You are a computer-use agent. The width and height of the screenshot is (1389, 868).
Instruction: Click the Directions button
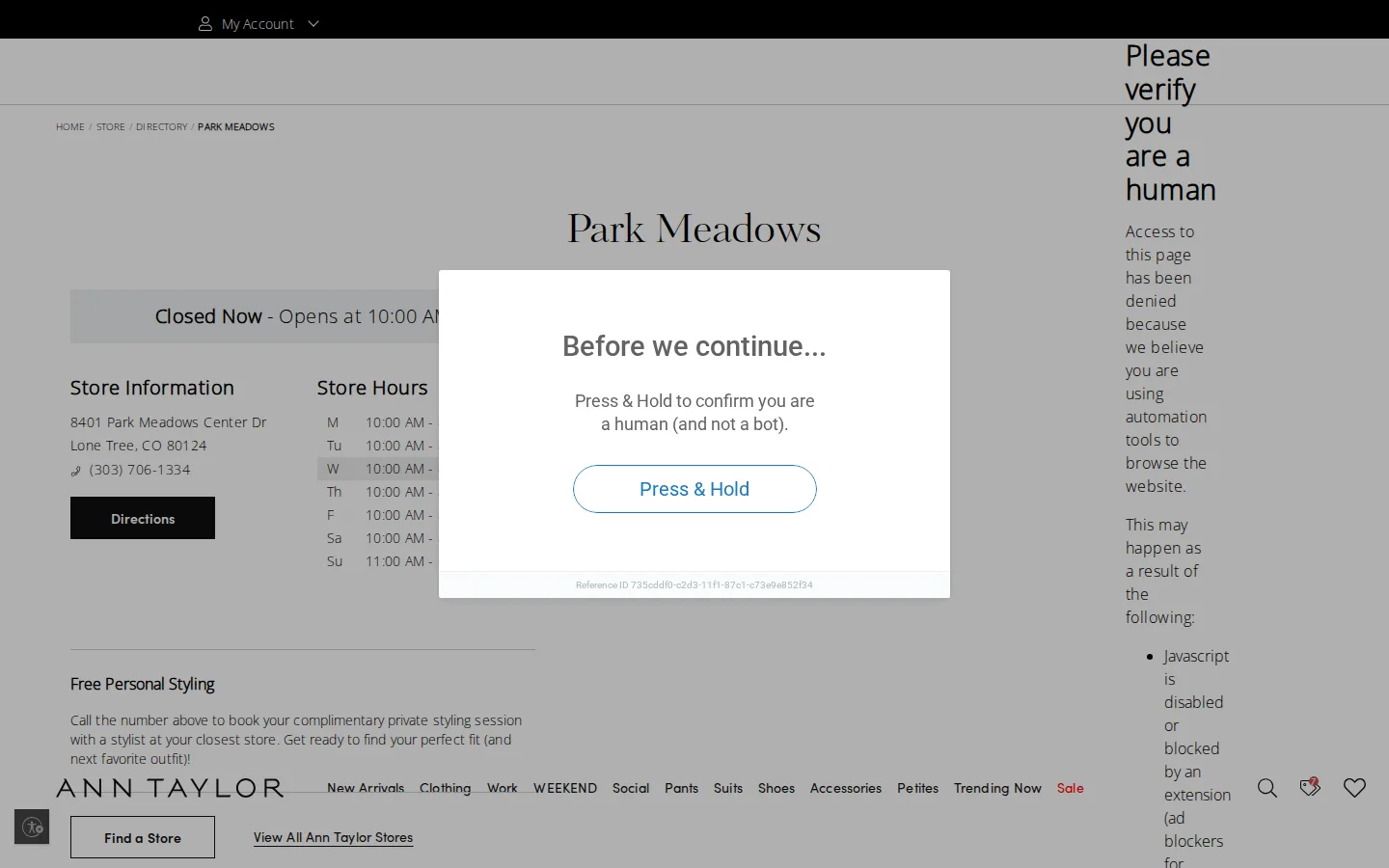(x=143, y=518)
